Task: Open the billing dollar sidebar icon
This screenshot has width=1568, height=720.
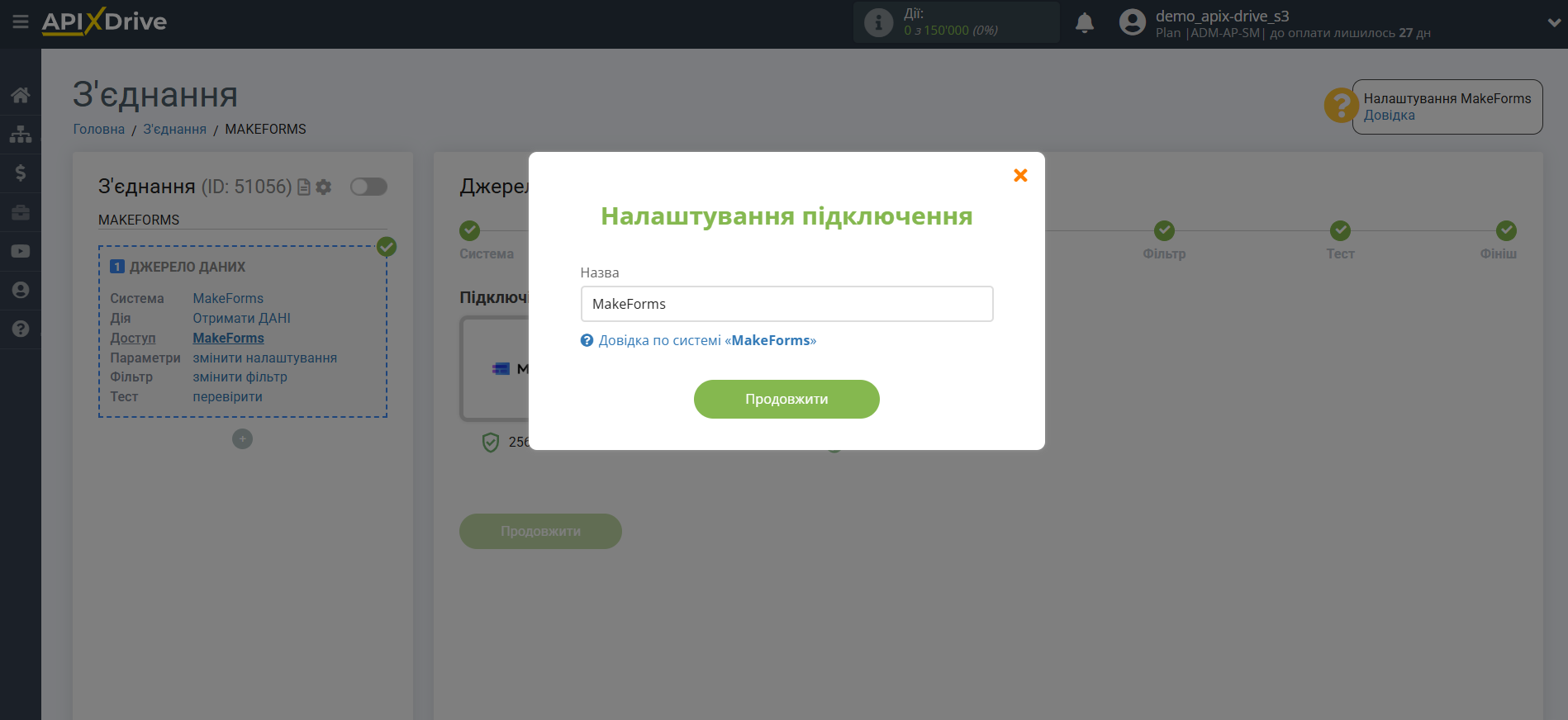Action: tap(21, 173)
